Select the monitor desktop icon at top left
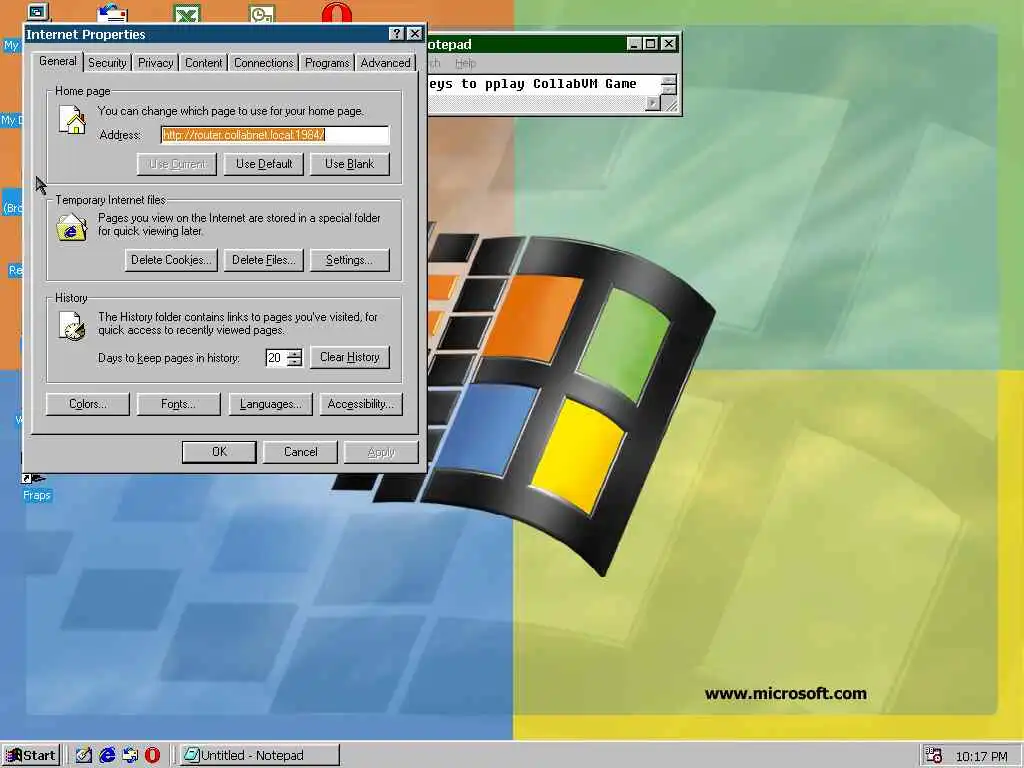1024x768 pixels. [38, 12]
